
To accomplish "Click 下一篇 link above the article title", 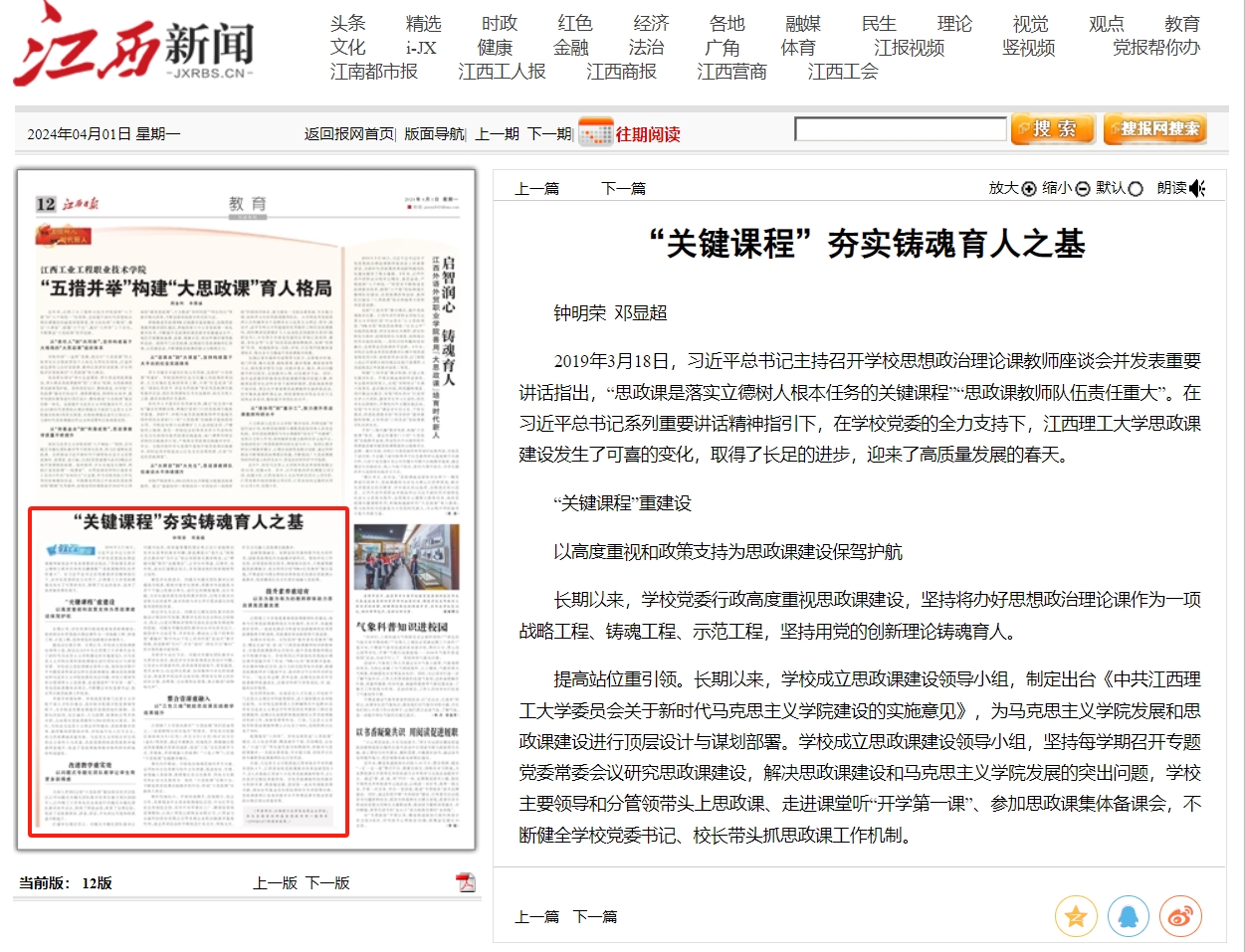I will pyautogui.click(x=623, y=188).
